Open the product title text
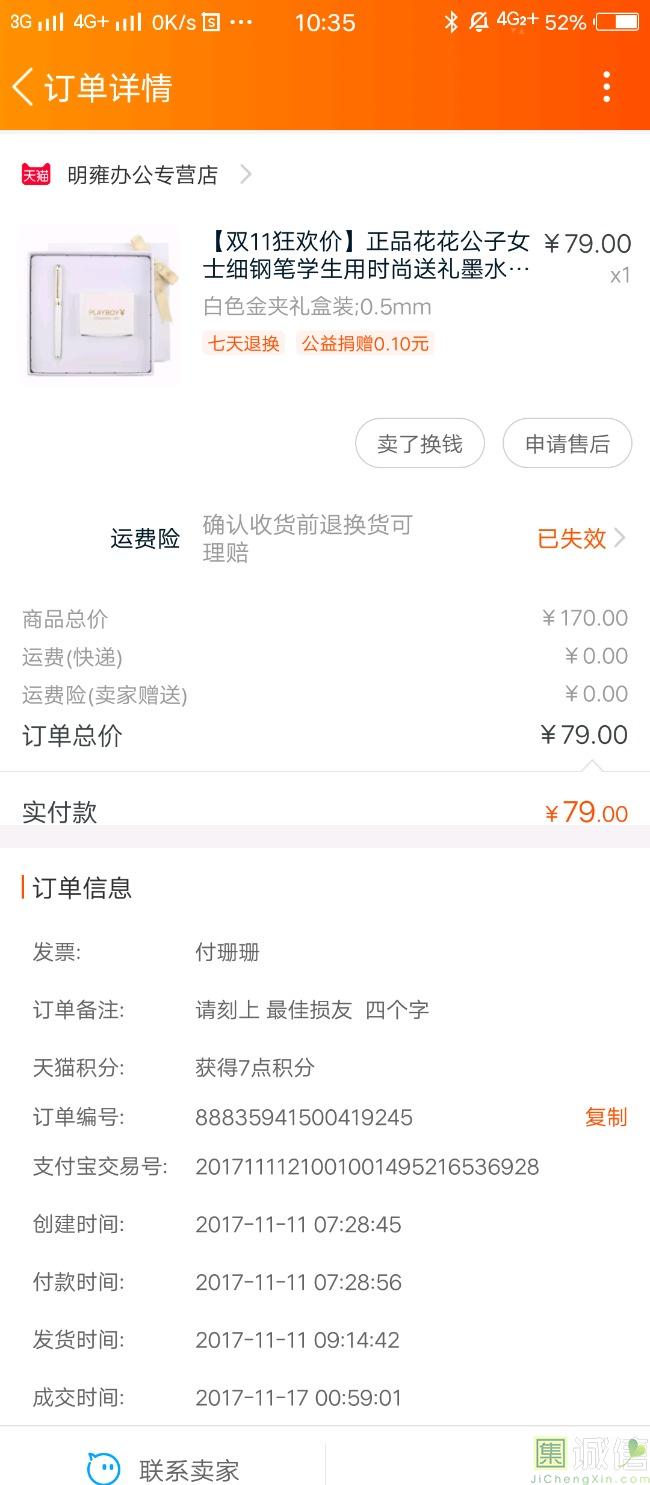 tap(366, 255)
